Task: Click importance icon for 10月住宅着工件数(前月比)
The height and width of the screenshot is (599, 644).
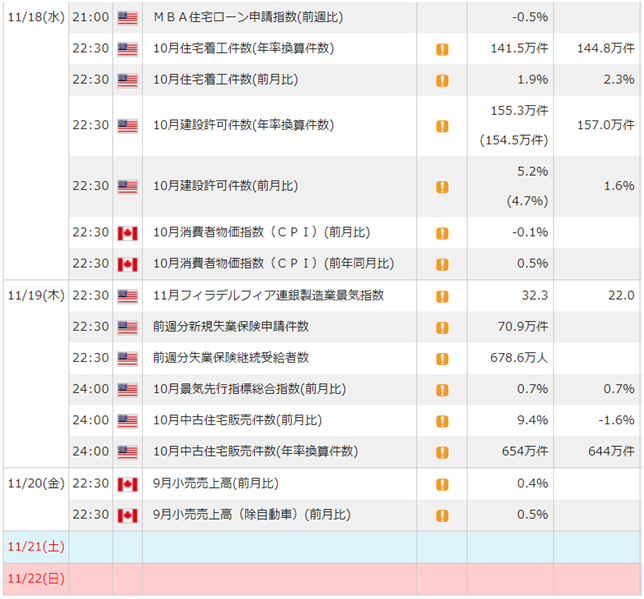Action: pos(442,81)
